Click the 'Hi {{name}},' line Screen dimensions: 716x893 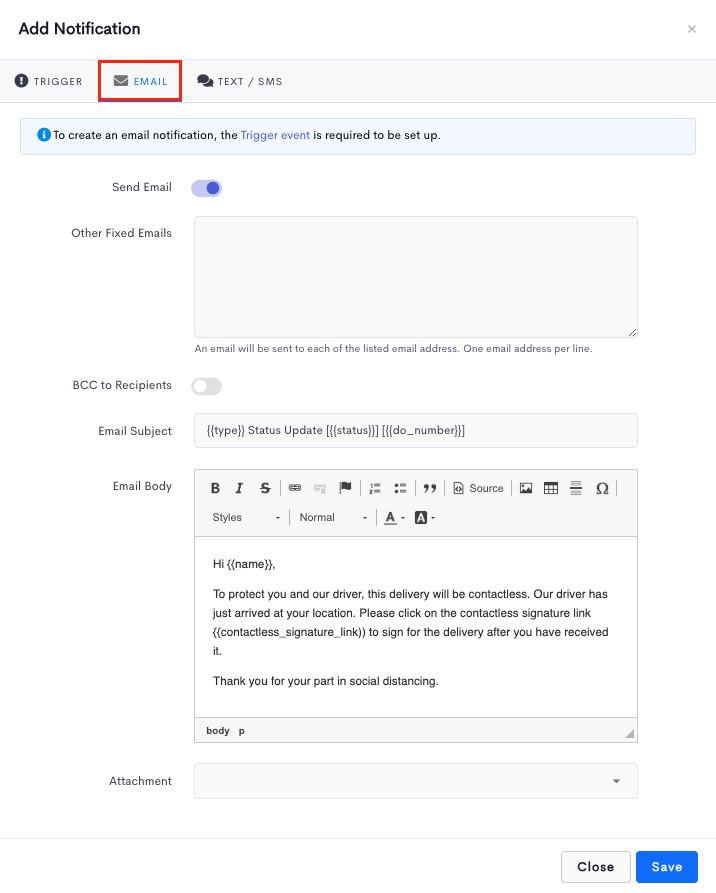pyautogui.click(x=244, y=564)
